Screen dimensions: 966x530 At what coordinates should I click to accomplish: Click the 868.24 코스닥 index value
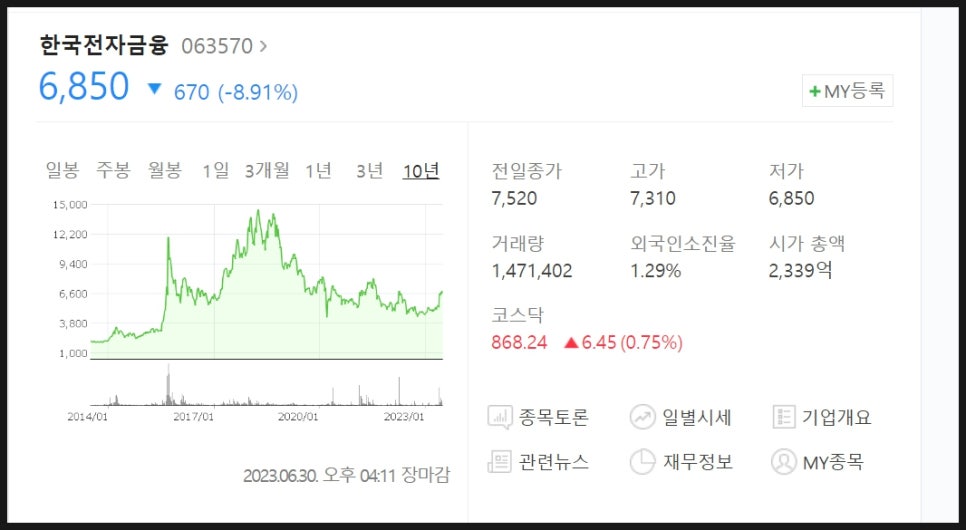[x=519, y=342]
